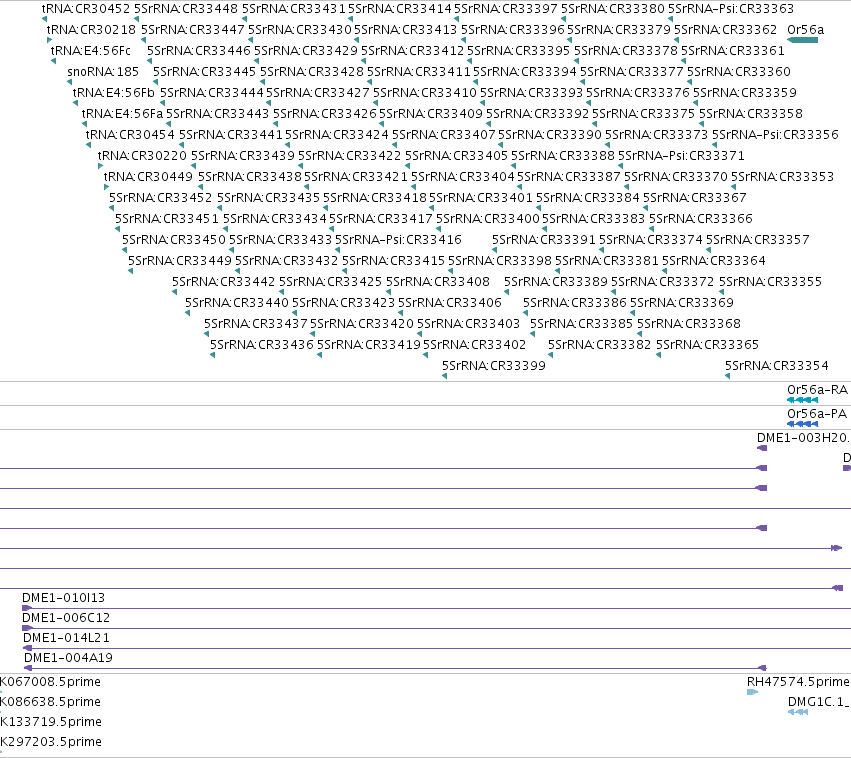Click the 5SrRNA:CR33382 label
The height and width of the screenshot is (758, 851).
(x=599, y=345)
